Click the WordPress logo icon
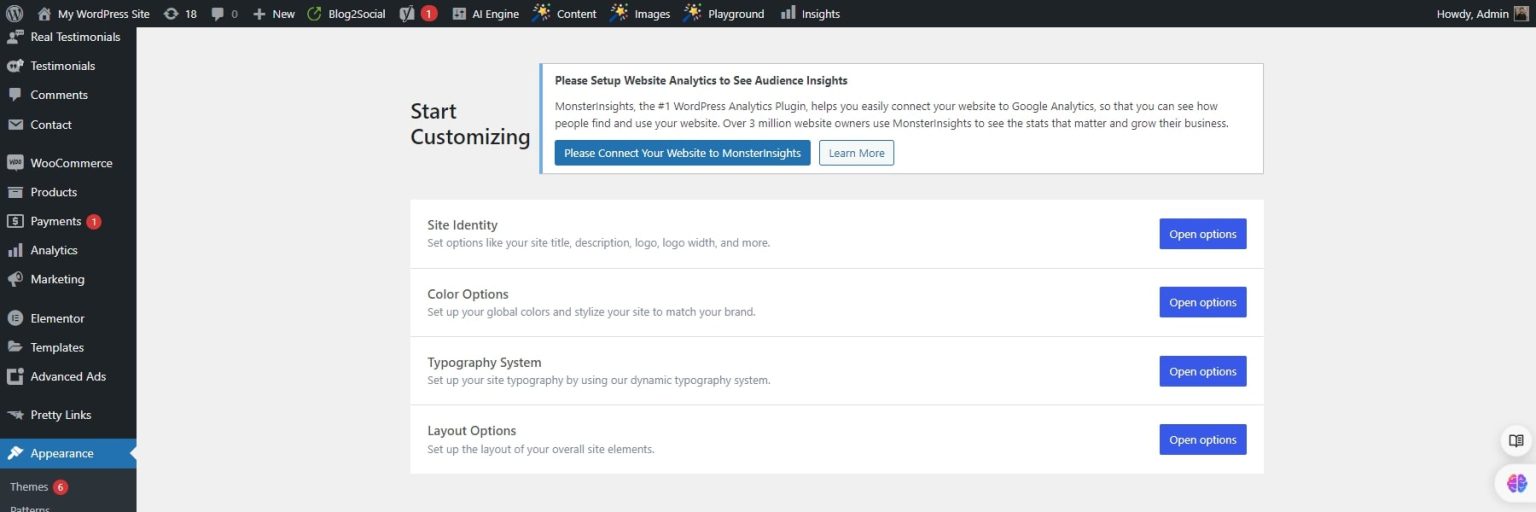This screenshot has width=1536, height=512. [x=15, y=14]
